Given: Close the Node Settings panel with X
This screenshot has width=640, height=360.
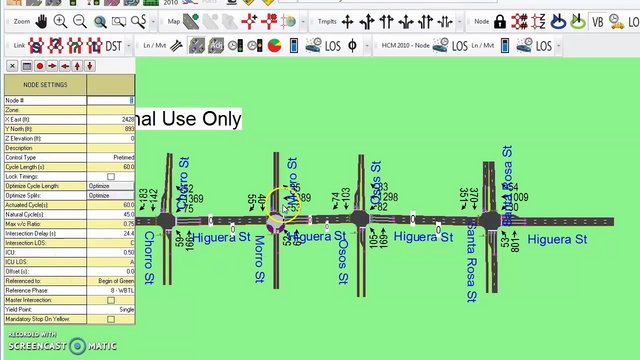Looking at the screenshot, I should (x=12, y=66).
